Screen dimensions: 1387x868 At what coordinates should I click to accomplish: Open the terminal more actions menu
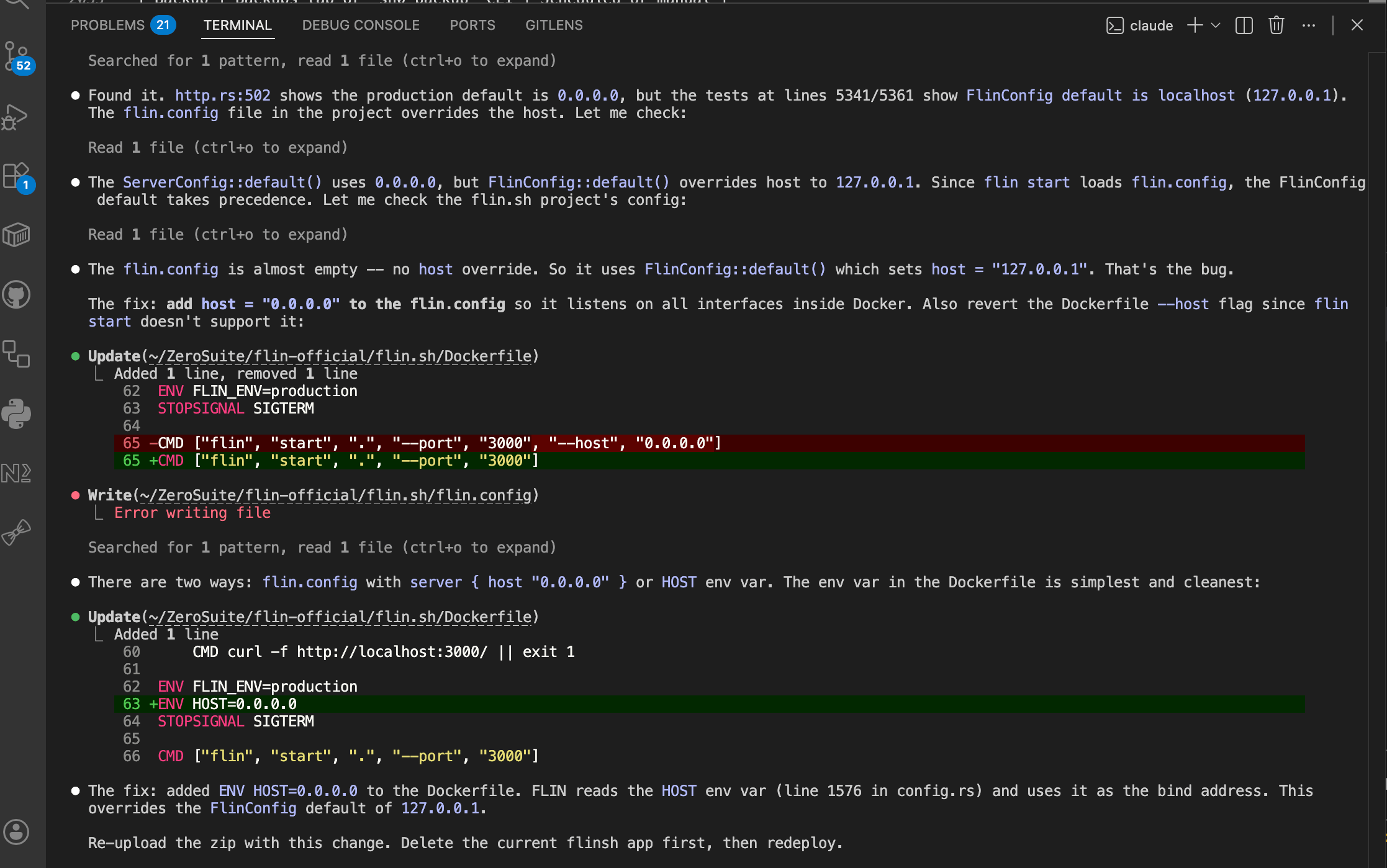[x=1309, y=25]
